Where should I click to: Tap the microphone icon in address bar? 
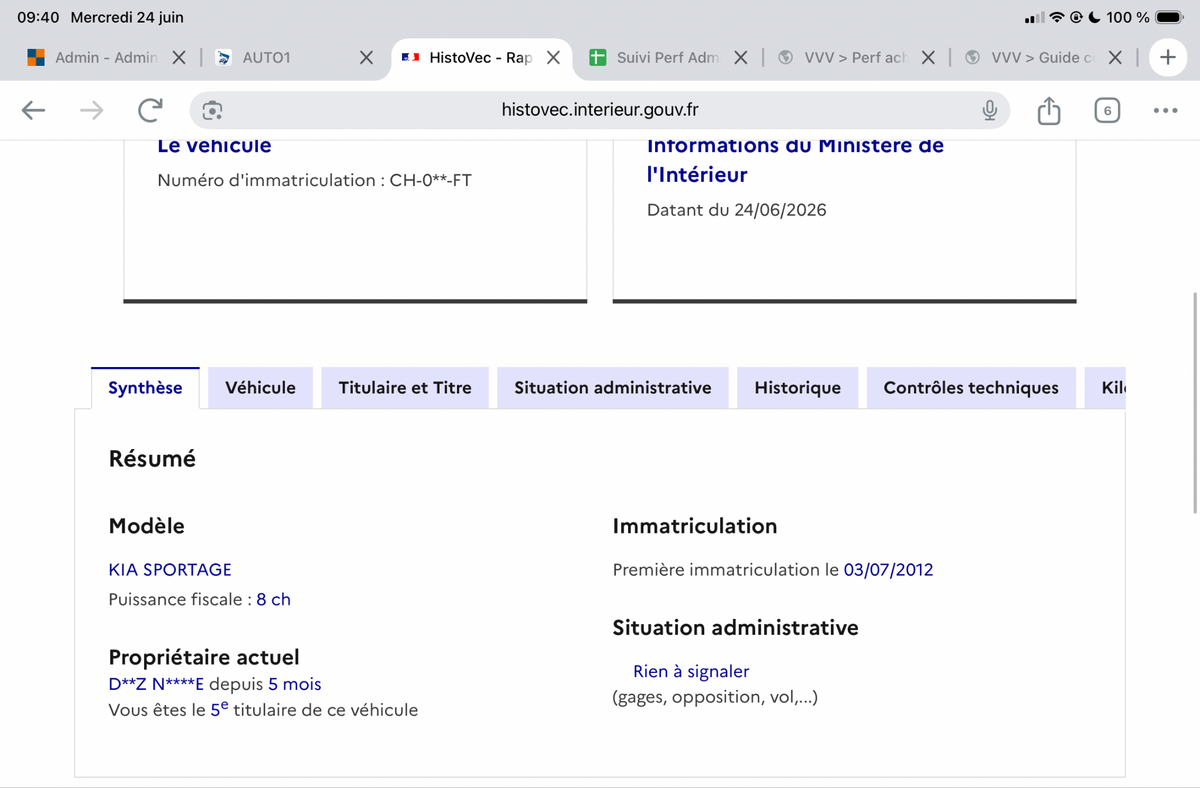point(989,110)
